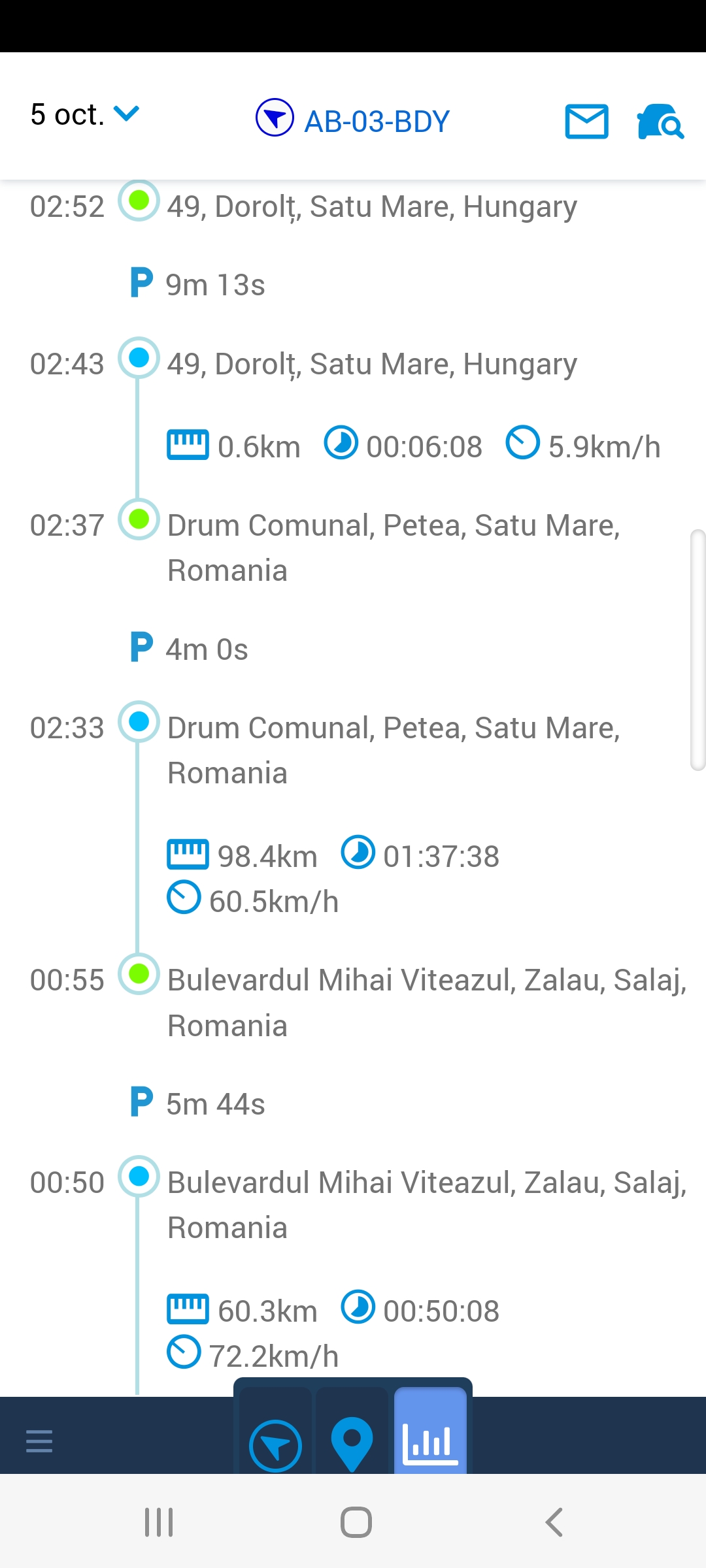Image resolution: width=706 pixels, height=1568 pixels.
Task: Open the 00:50 Bulevardul Mihai Viteazul address
Action: click(426, 1205)
